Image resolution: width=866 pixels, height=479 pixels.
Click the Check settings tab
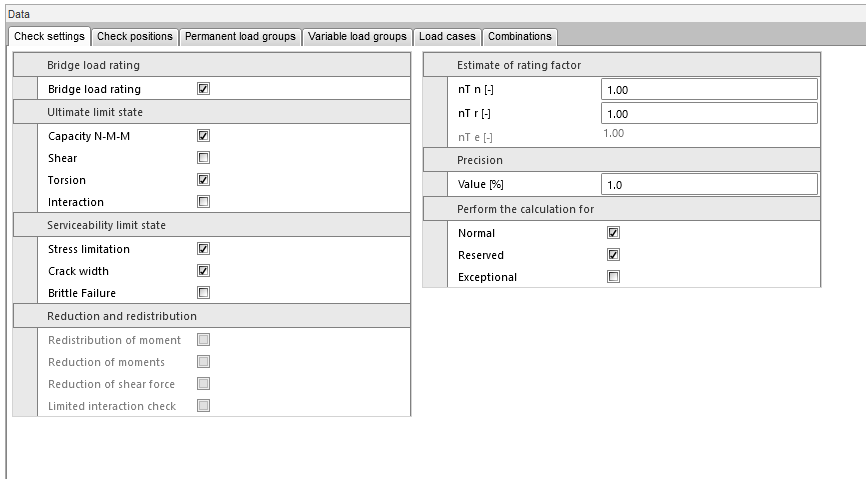pos(50,37)
